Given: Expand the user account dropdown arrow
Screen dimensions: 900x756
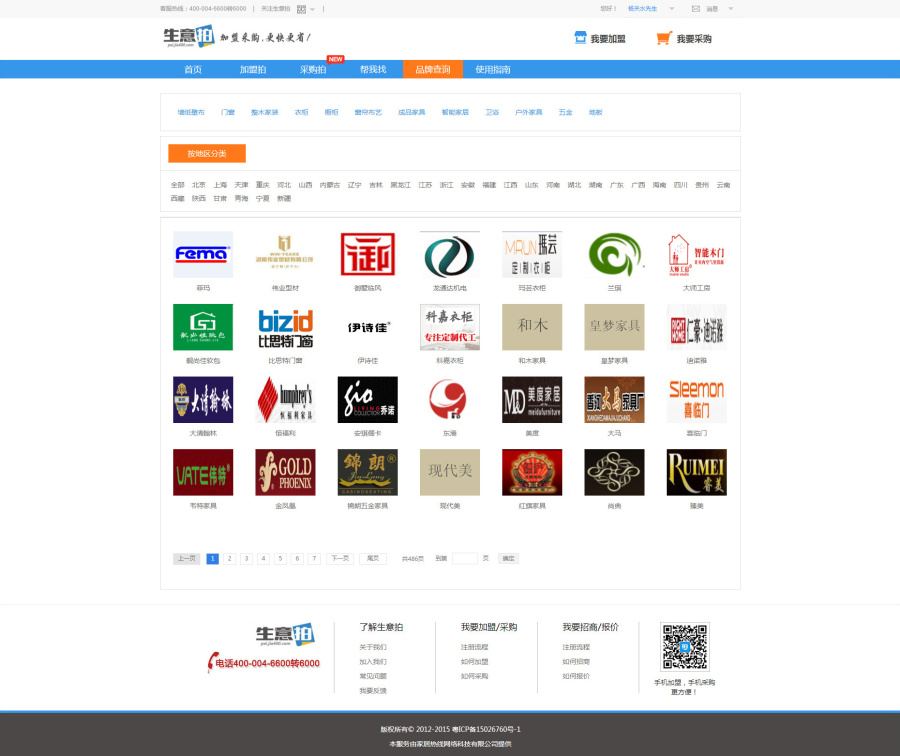Looking at the screenshot, I should click(x=672, y=9).
